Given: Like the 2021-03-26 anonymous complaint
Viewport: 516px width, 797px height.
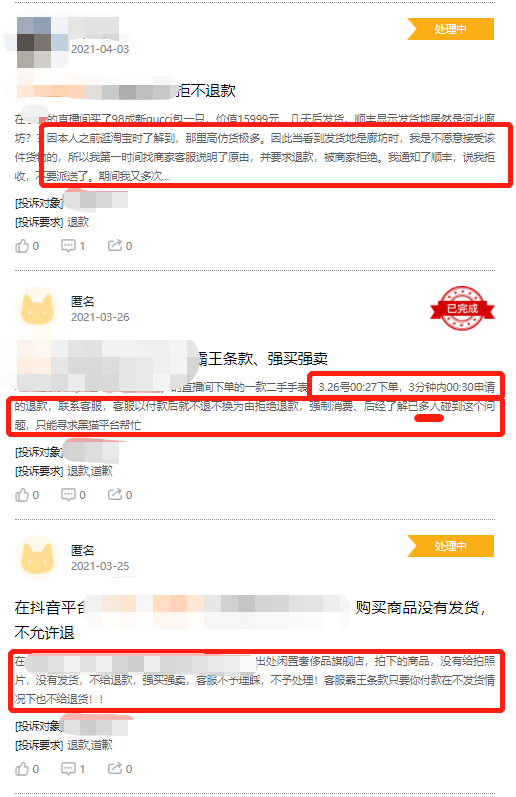Looking at the screenshot, I should coord(27,495).
